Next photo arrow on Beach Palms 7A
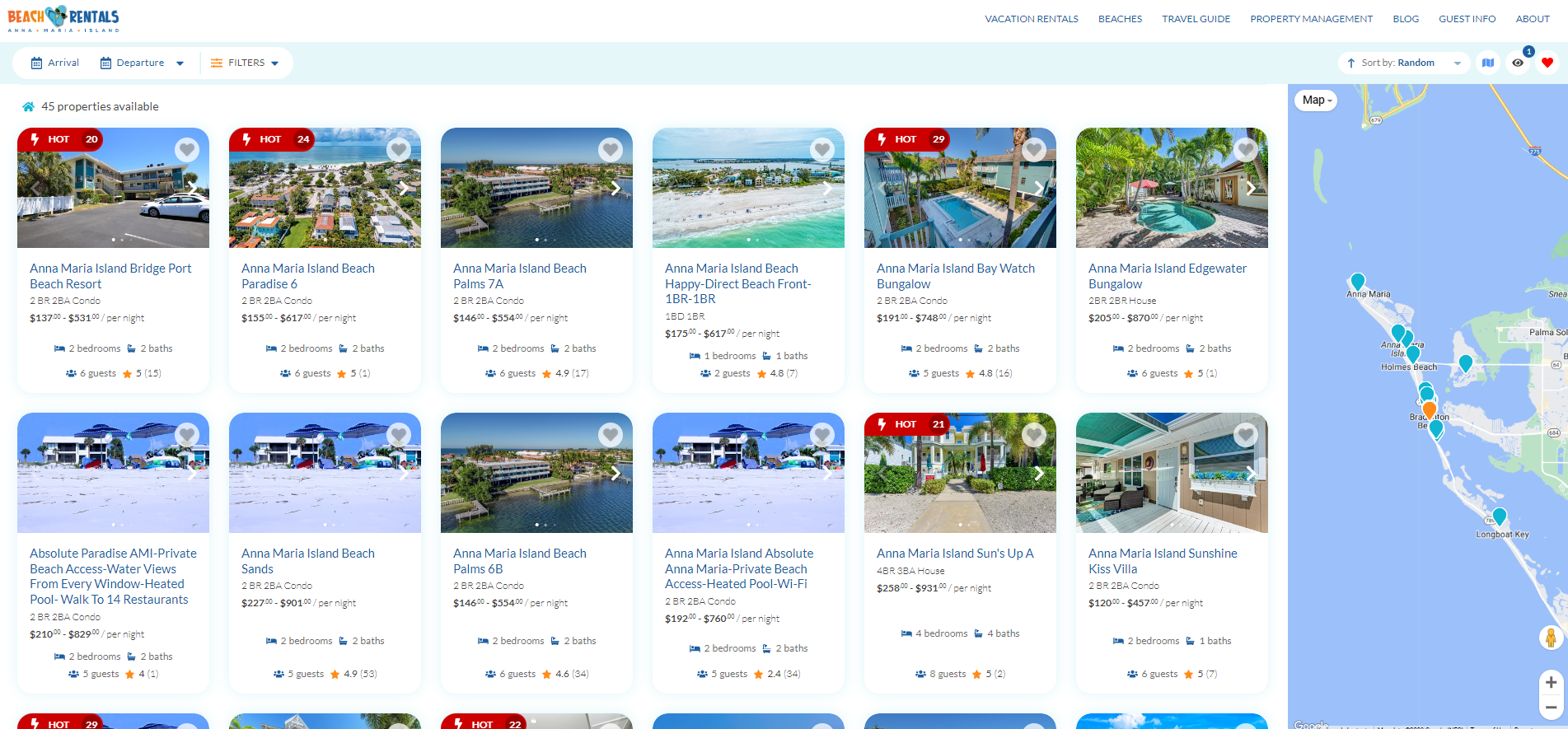1568x729 pixels. [615, 188]
